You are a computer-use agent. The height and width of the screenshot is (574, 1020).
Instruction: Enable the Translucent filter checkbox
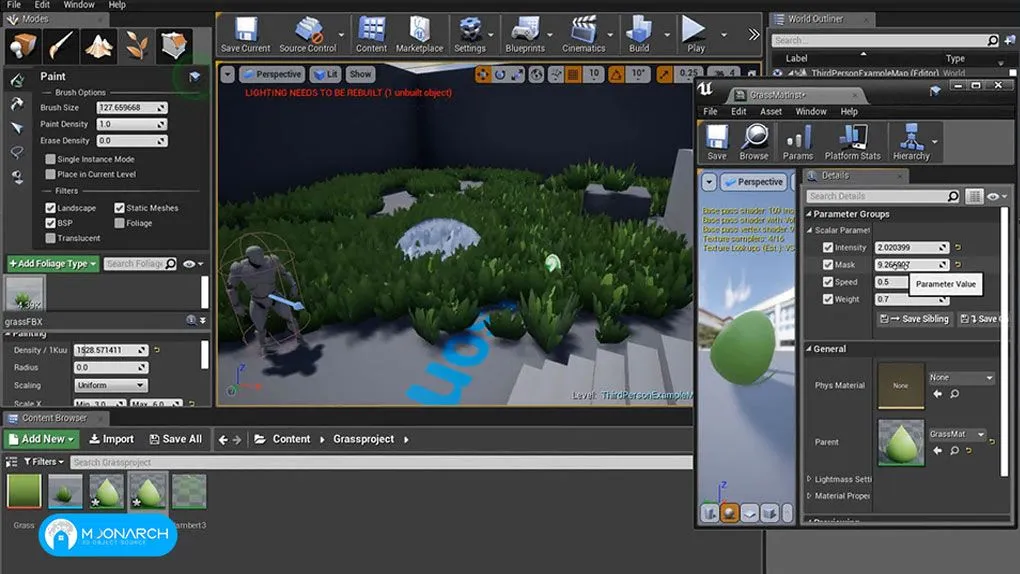tap(50, 238)
